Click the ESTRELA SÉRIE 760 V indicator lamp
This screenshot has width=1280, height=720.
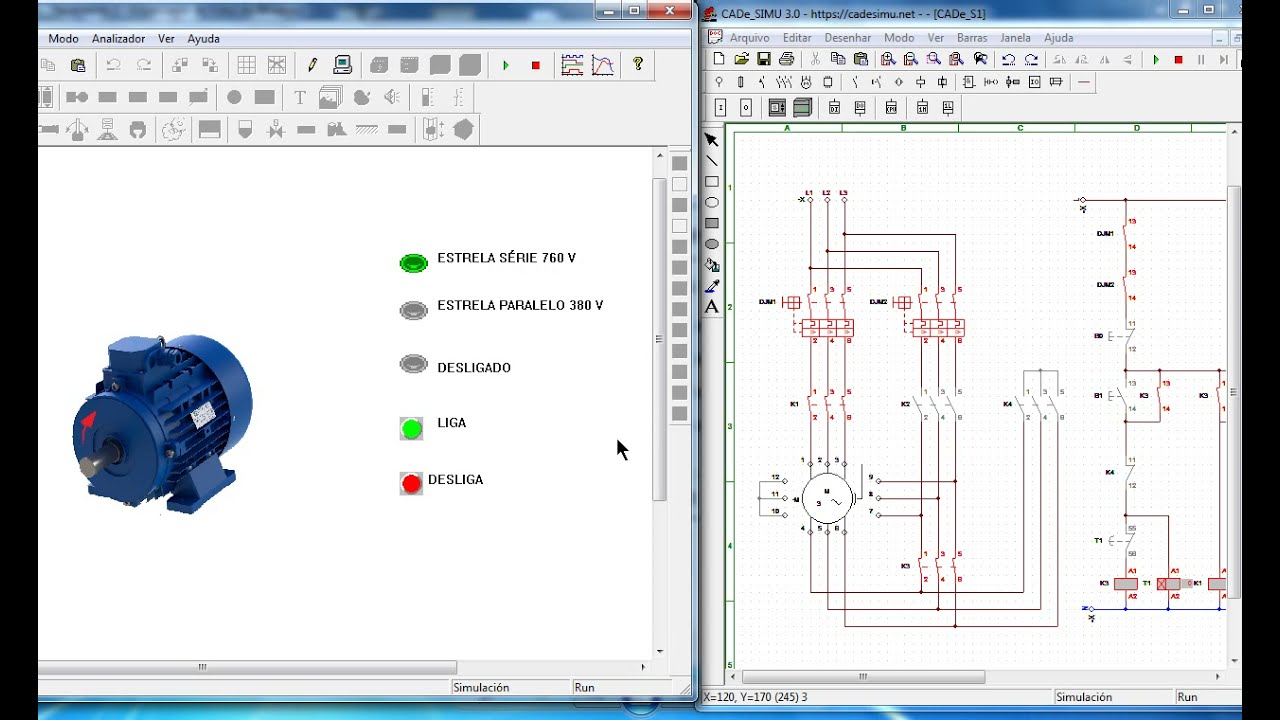413,263
